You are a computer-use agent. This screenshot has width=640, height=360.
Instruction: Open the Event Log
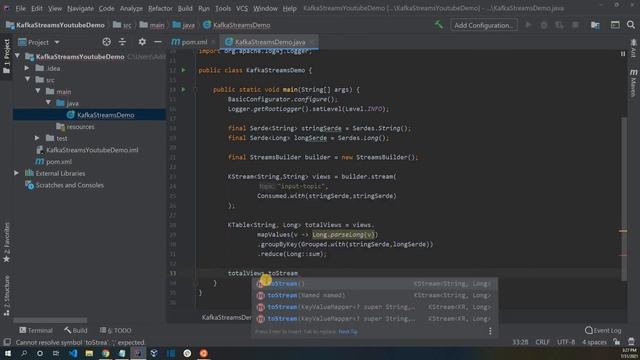click(x=604, y=330)
